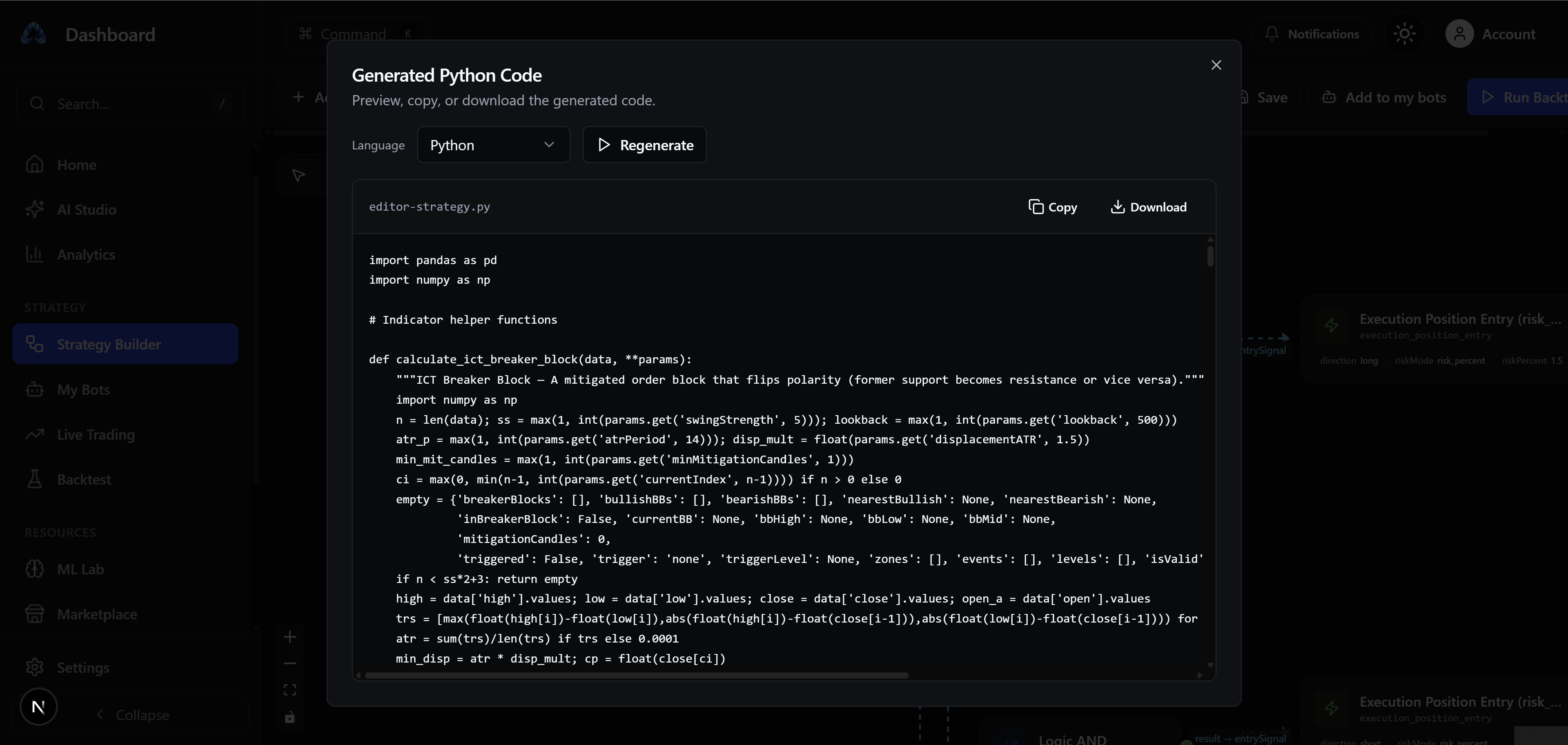The height and width of the screenshot is (745, 1568).
Task: Open Settings from the sidebar
Action: click(x=125, y=668)
